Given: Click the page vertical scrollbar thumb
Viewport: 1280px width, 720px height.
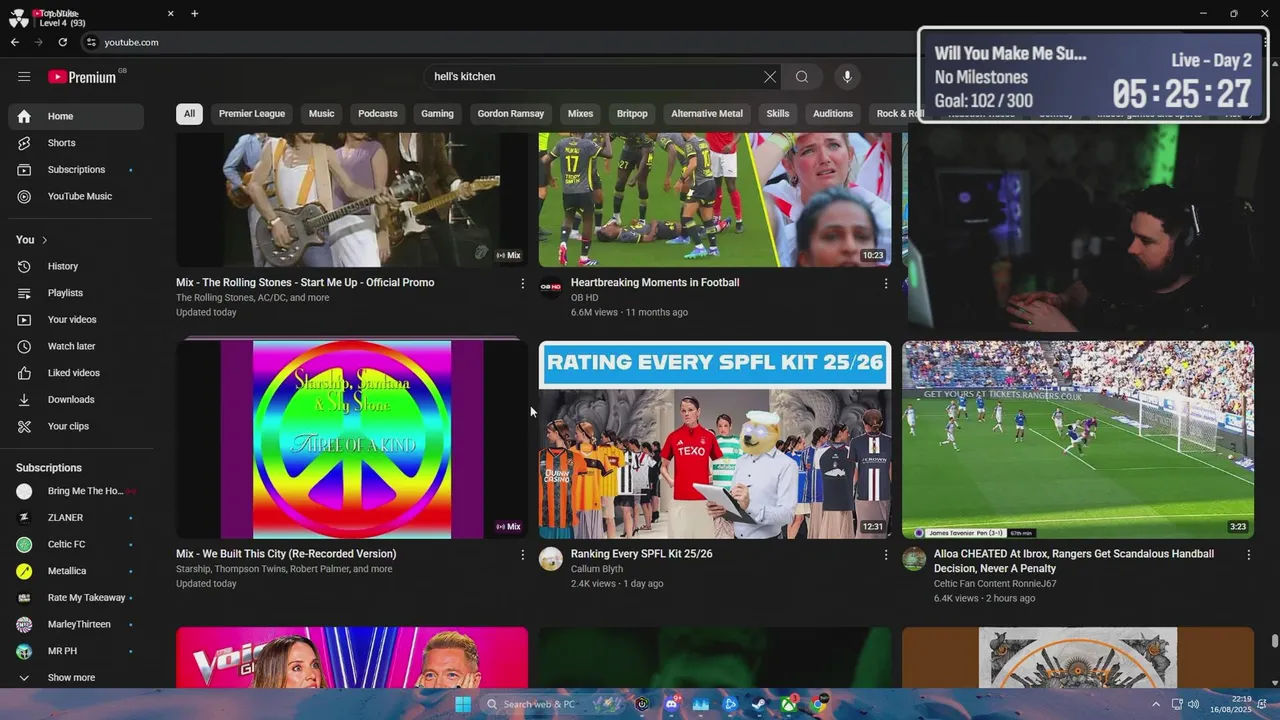Looking at the screenshot, I should coord(1274,641).
